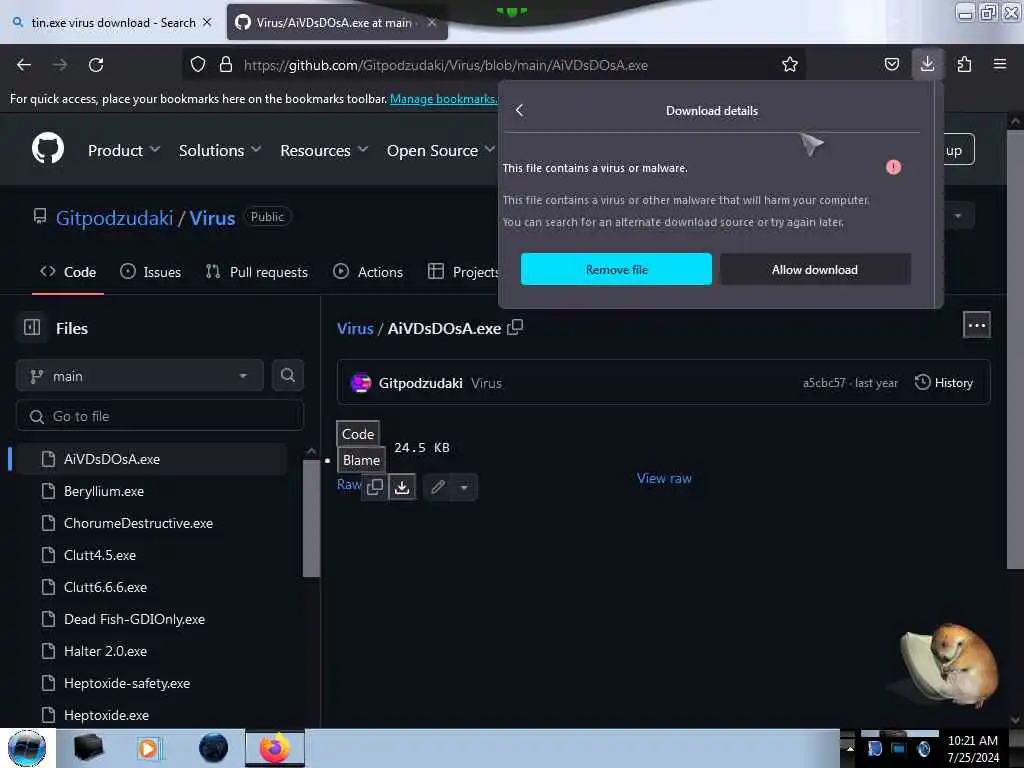This screenshot has width=1024, height=768.
Task: Expand the Resources menu
Action: pyautogui.click(x=324, y=150)
